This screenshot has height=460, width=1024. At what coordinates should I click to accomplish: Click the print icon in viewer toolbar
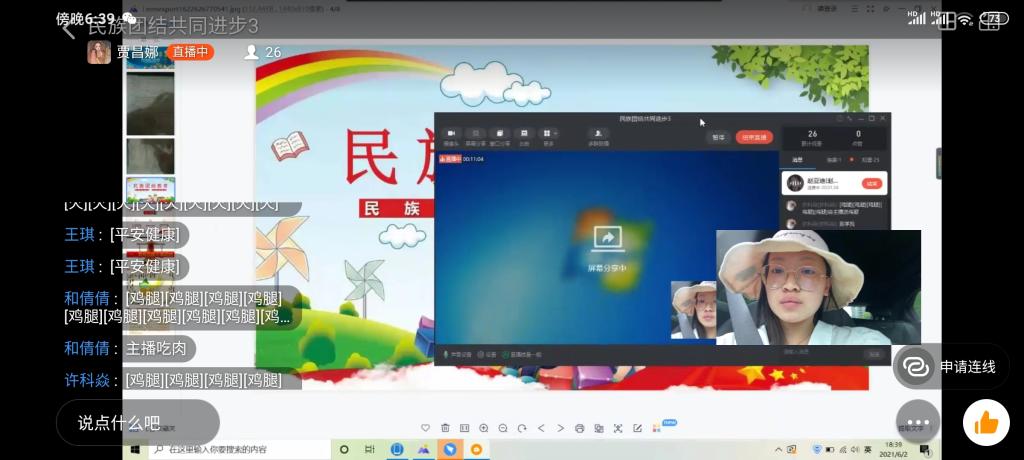pos(580,428)
